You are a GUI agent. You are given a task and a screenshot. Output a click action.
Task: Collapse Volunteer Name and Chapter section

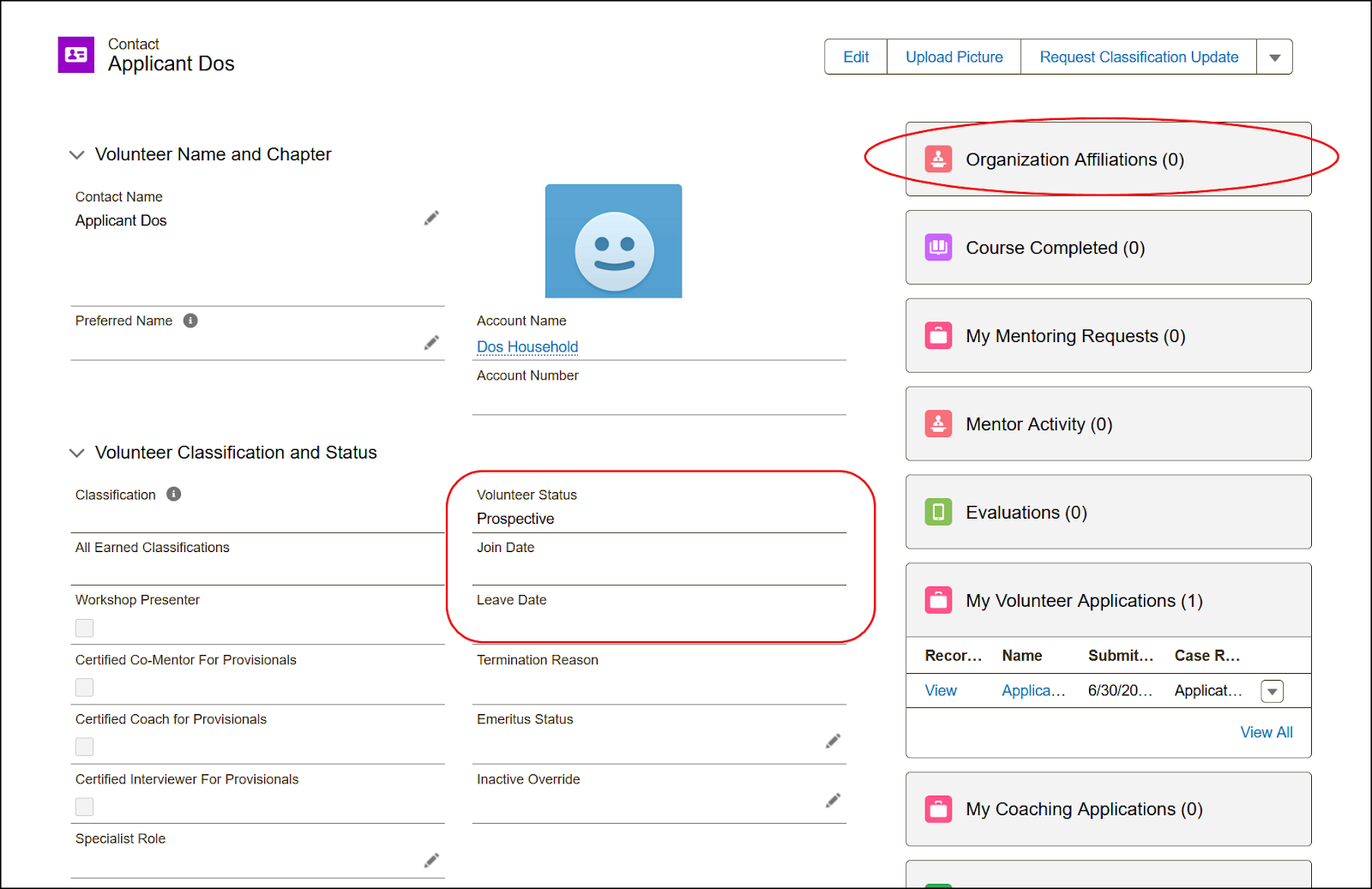point(77,155)
